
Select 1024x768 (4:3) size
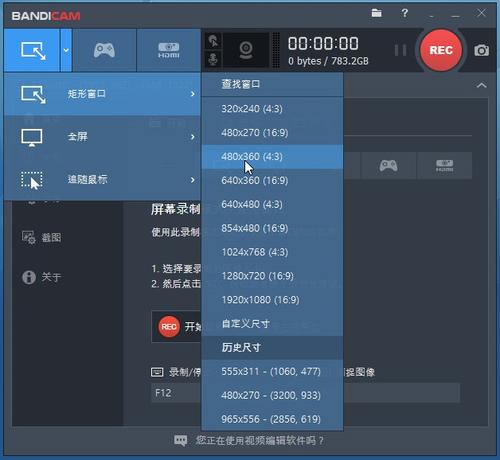coord(272,252)
